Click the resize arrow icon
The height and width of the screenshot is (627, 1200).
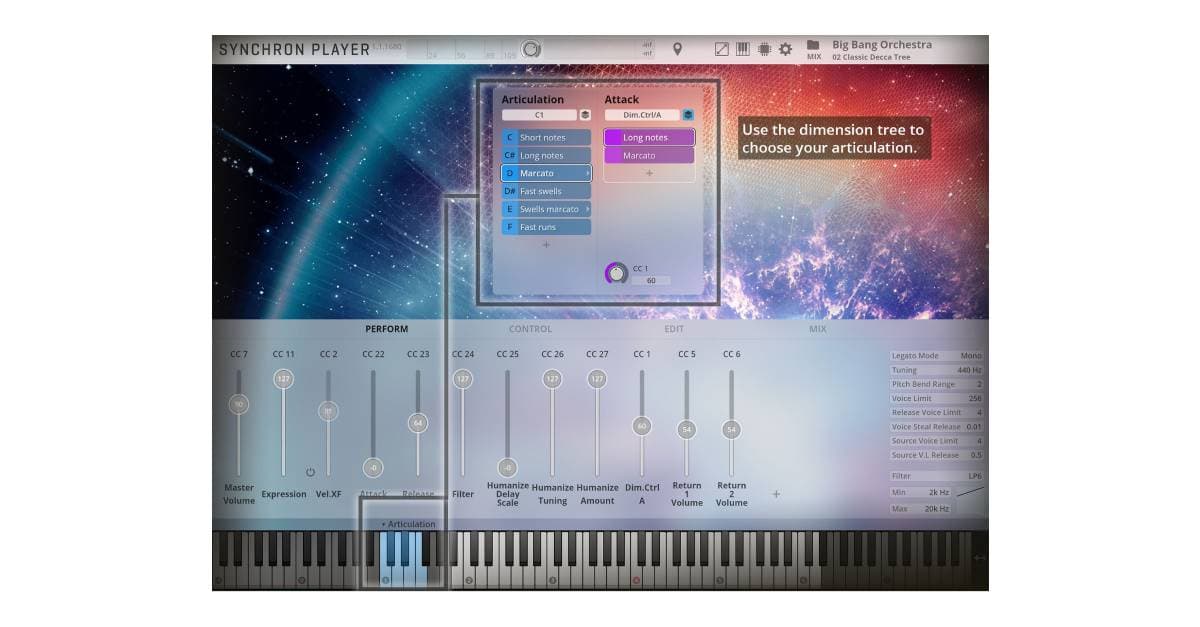[722, 48]
